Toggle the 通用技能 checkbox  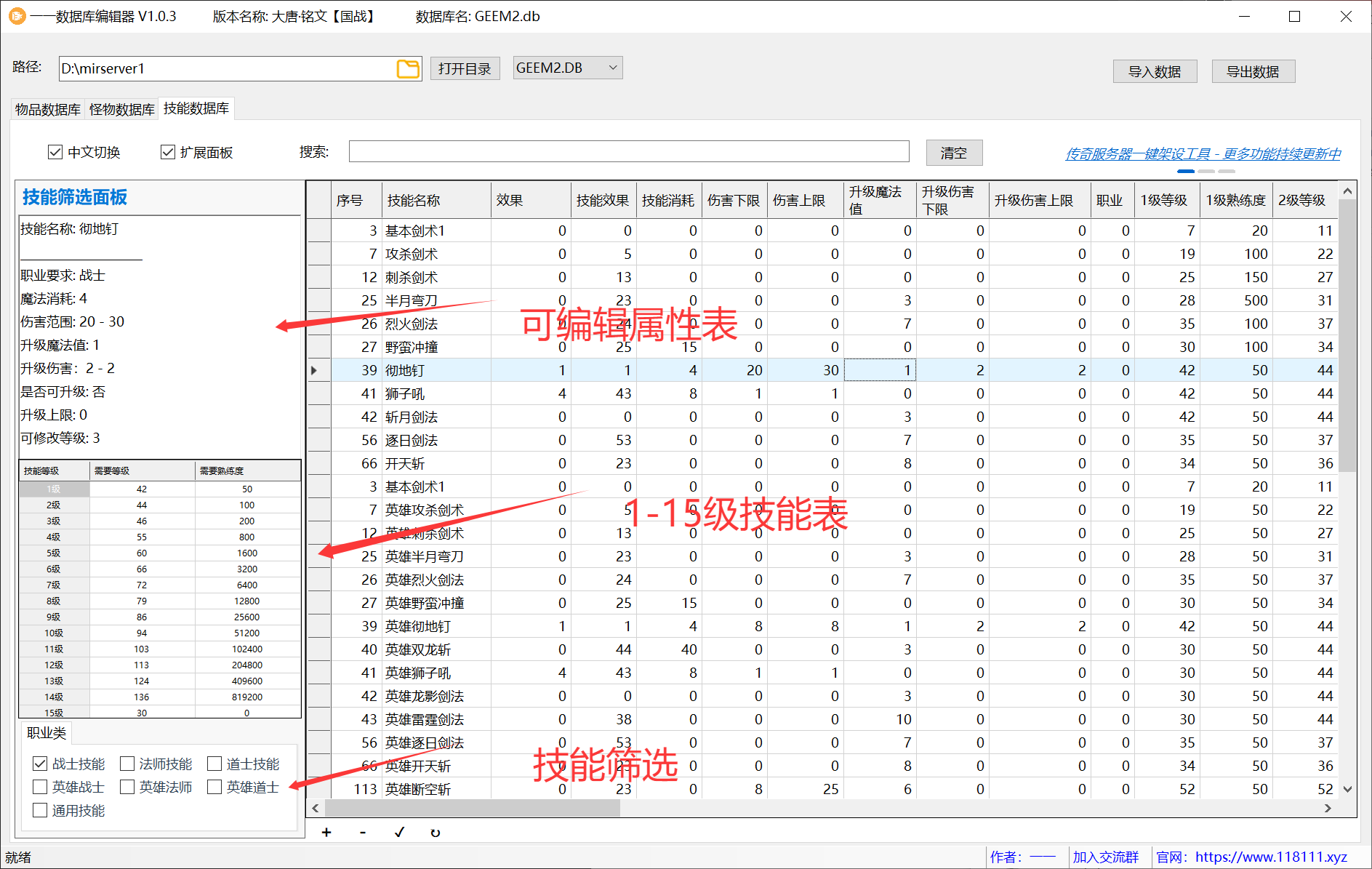pyautogui.click(x=40, y=810)
